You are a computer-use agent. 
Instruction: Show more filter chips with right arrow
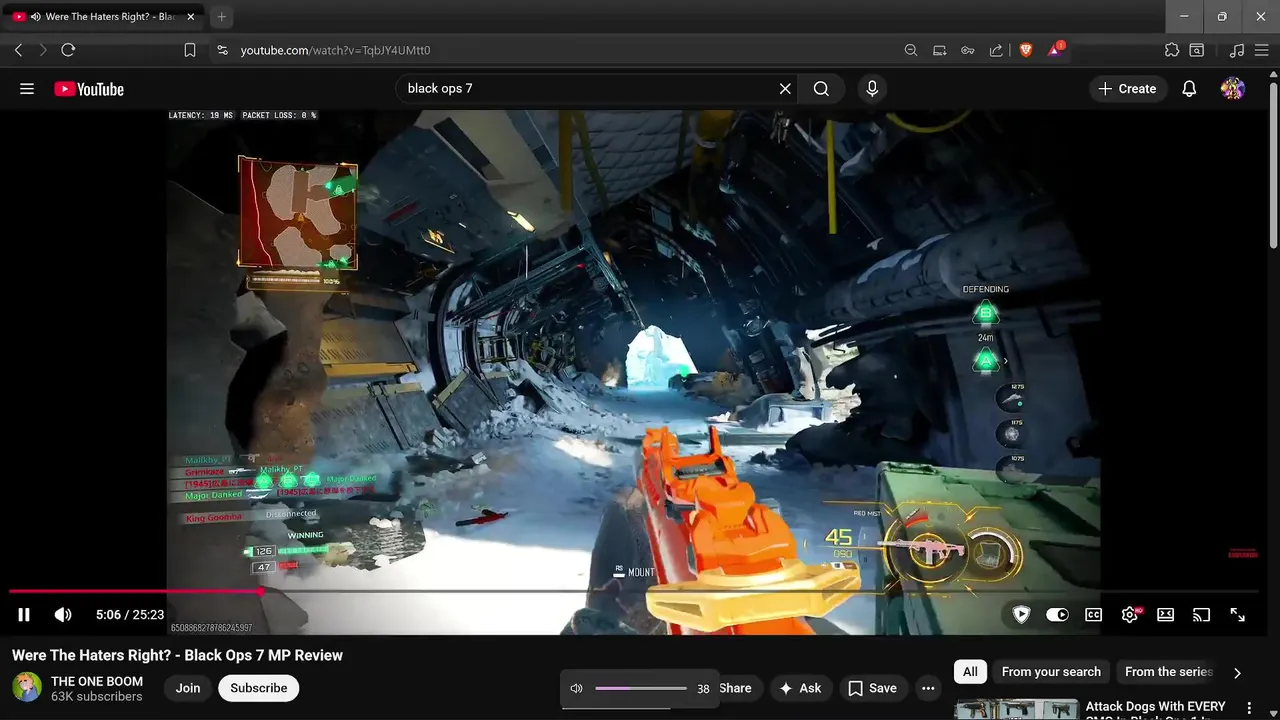pyautogui.click(x=1237, y=673)
